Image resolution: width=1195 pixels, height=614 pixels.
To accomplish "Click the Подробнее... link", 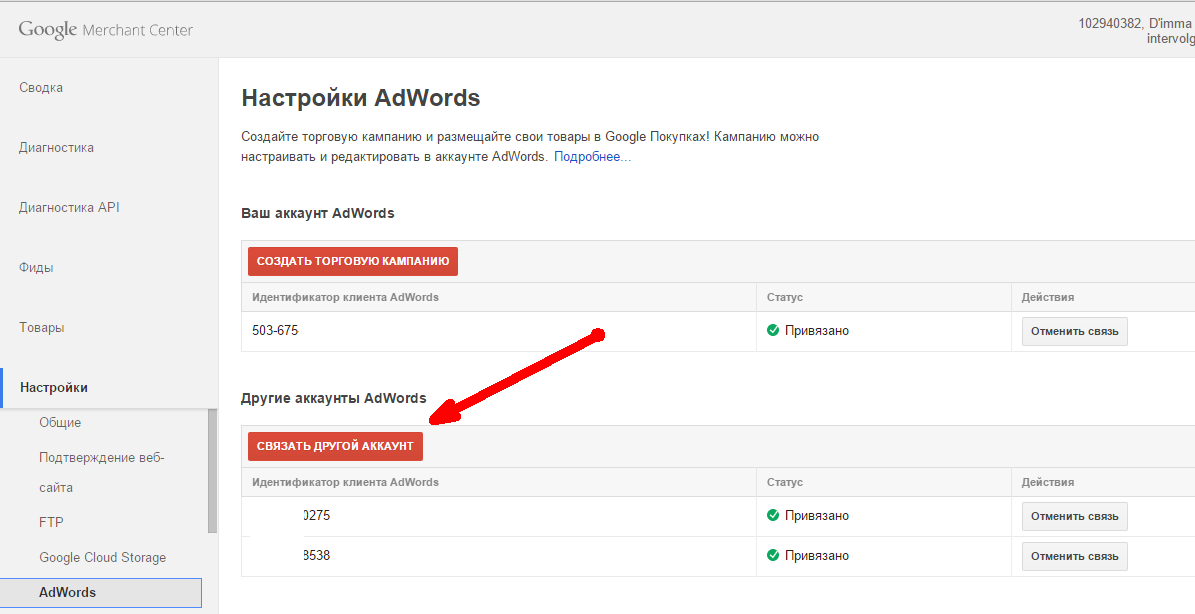I will coord(592,157).
